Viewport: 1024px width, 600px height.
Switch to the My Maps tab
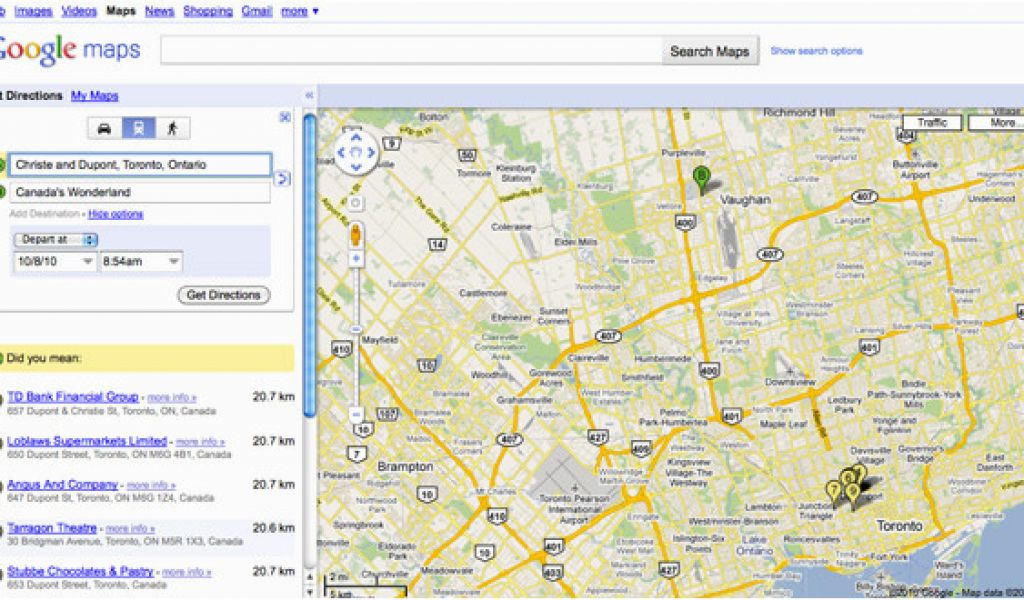[x=95, y=95]
